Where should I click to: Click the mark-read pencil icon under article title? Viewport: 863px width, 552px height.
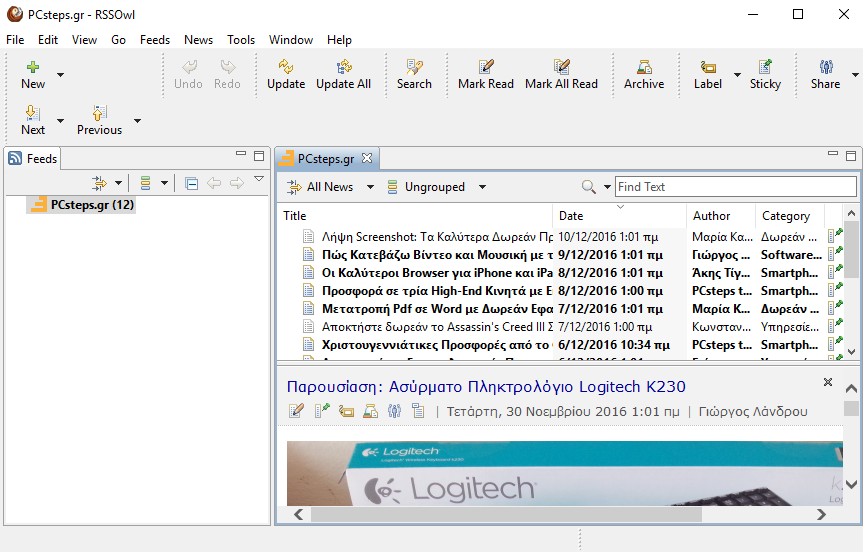click(x=296, y=411)
